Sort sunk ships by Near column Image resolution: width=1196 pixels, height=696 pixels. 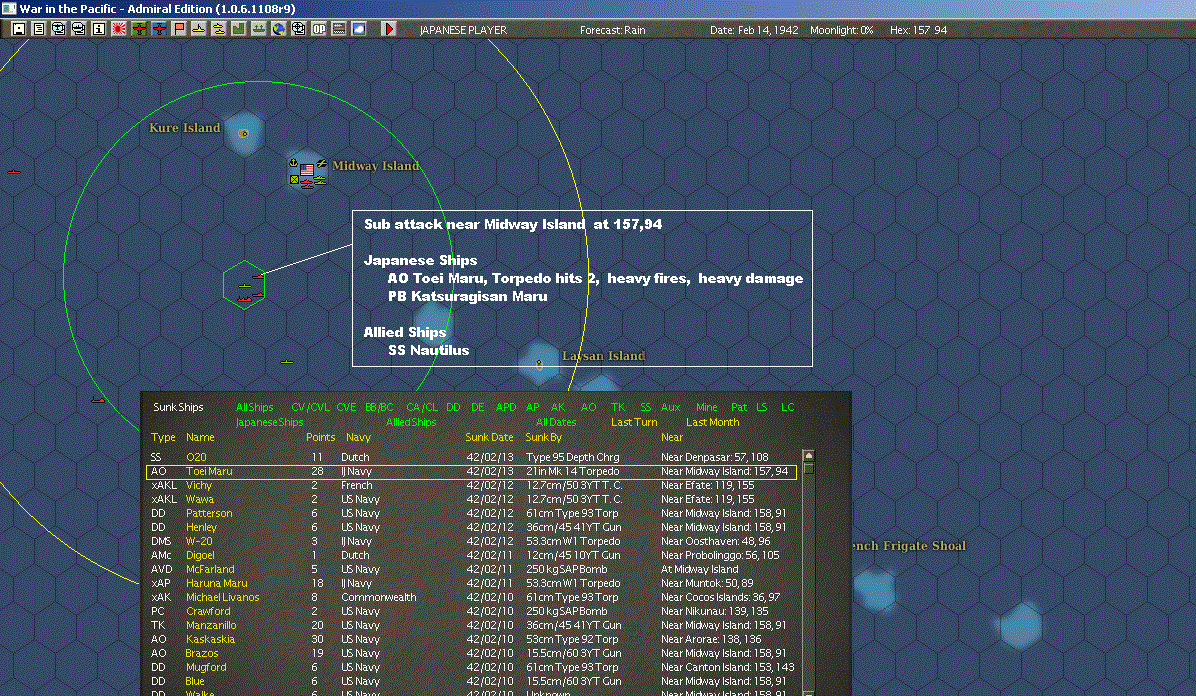pos(672,437)
